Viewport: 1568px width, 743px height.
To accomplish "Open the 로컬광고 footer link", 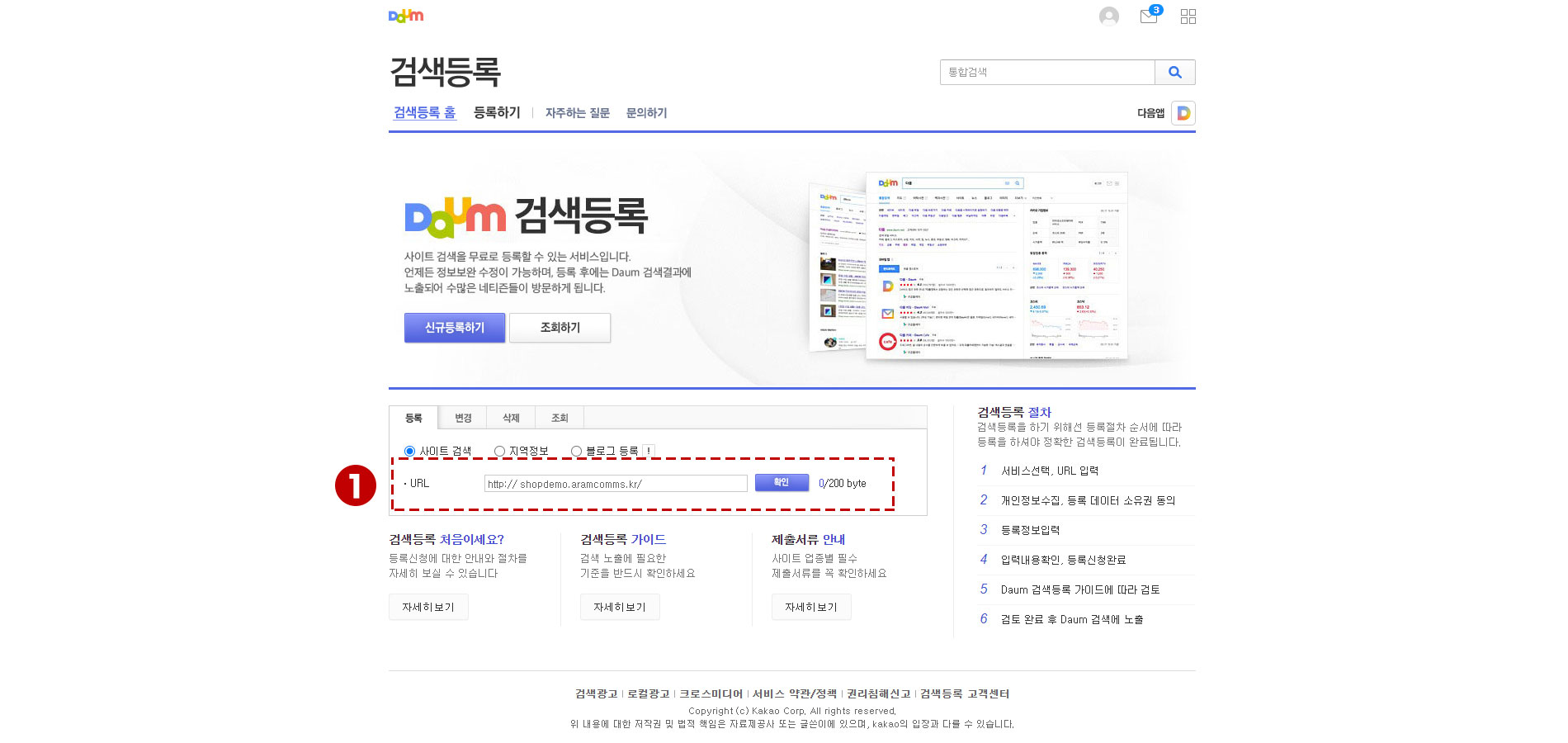I will (649, 693).
